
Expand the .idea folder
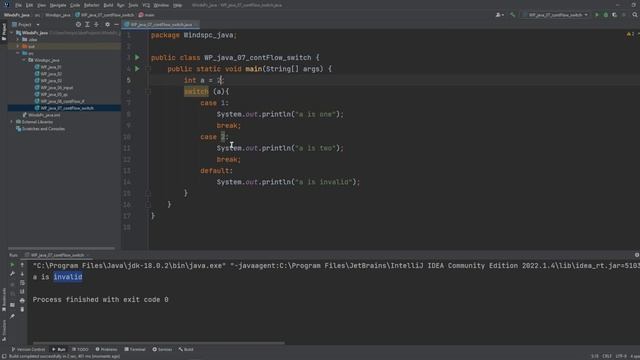point(18,40)
